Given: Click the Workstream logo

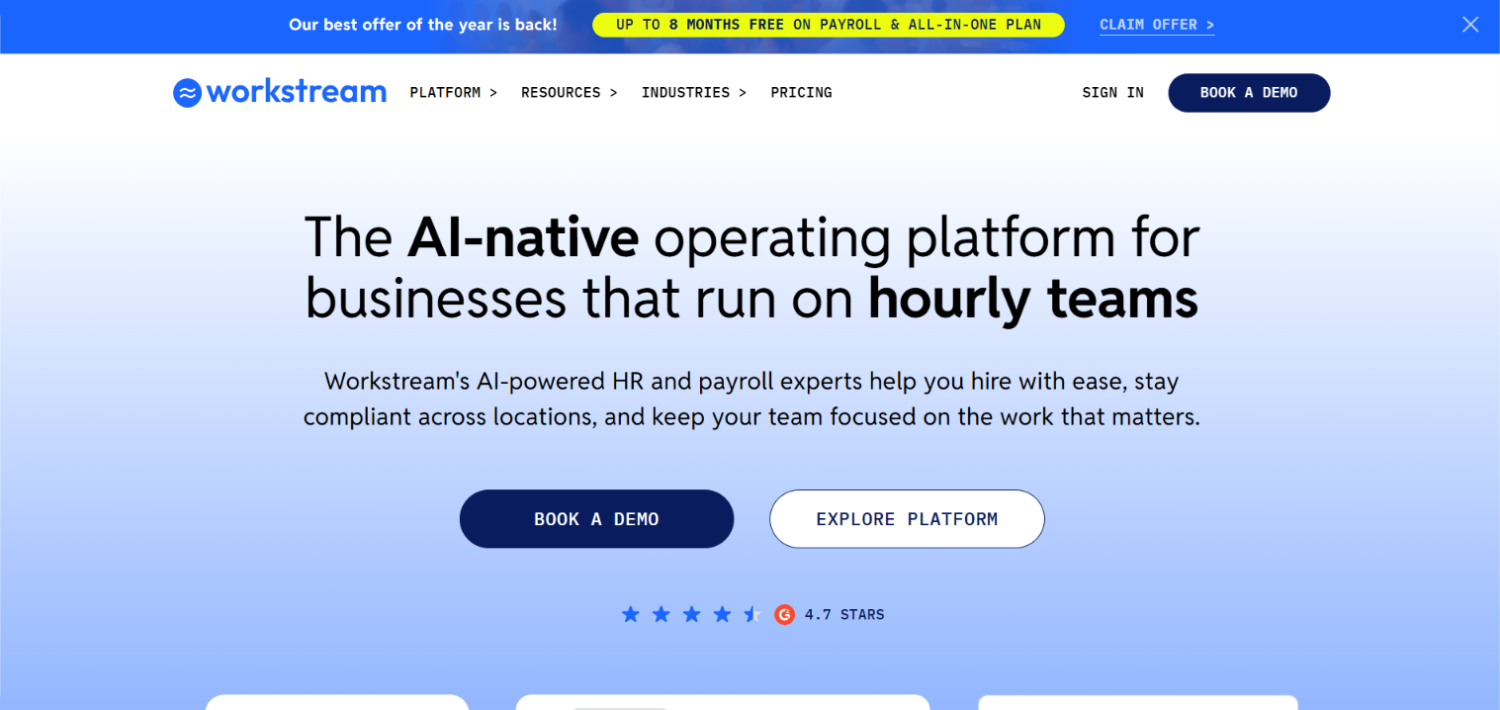Looking at the screenshot, I should pos(280,92).
